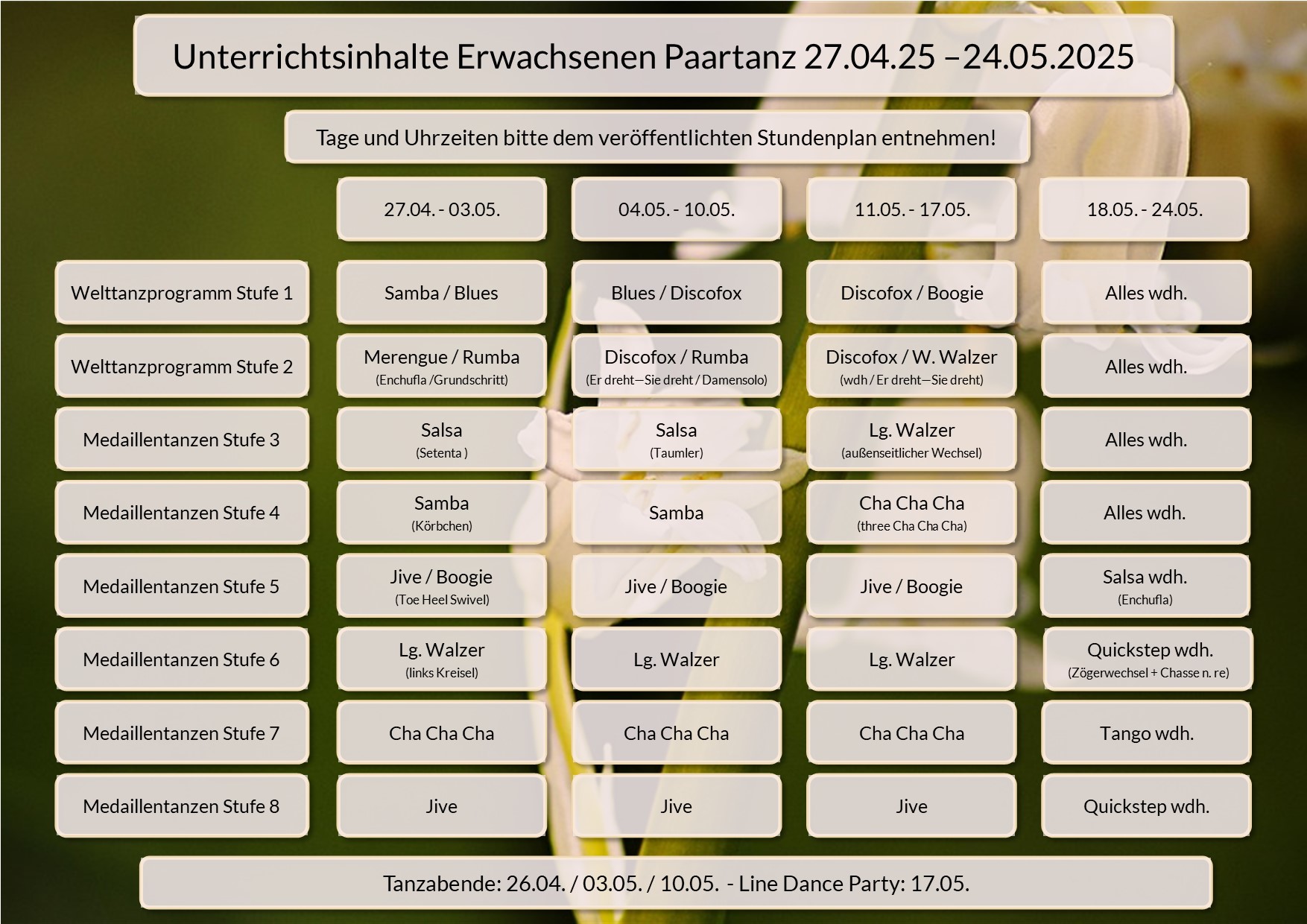The height and width of the screenshot is (924, 1307).
Task: Click the 'Lg. Walzer (links Kreisel)' cell
Action: (441, 659)
